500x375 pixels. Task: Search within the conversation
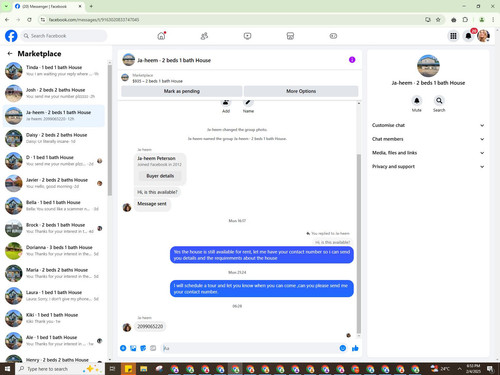coord(439,100)
